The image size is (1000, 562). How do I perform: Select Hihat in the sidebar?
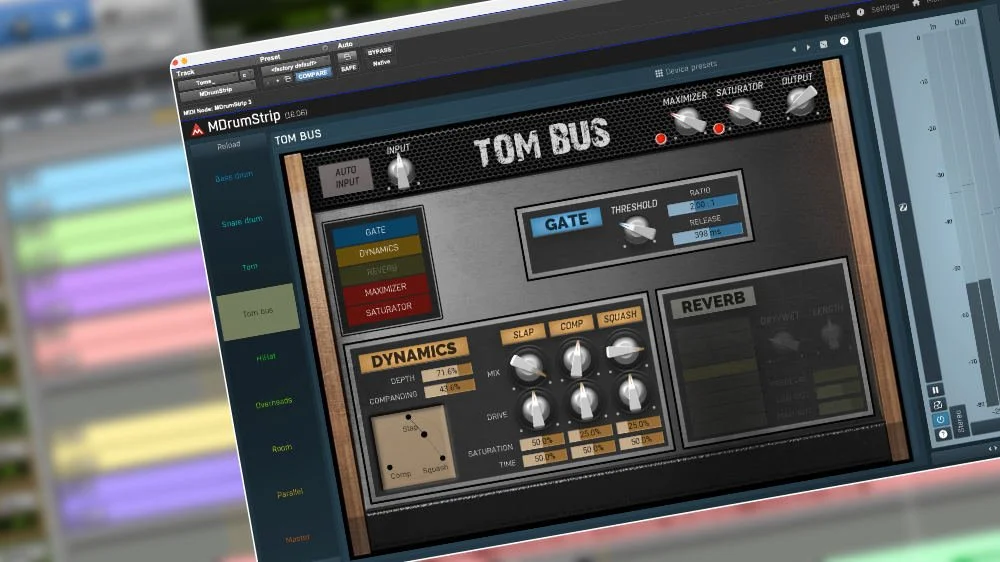click(x=266, y=357)
